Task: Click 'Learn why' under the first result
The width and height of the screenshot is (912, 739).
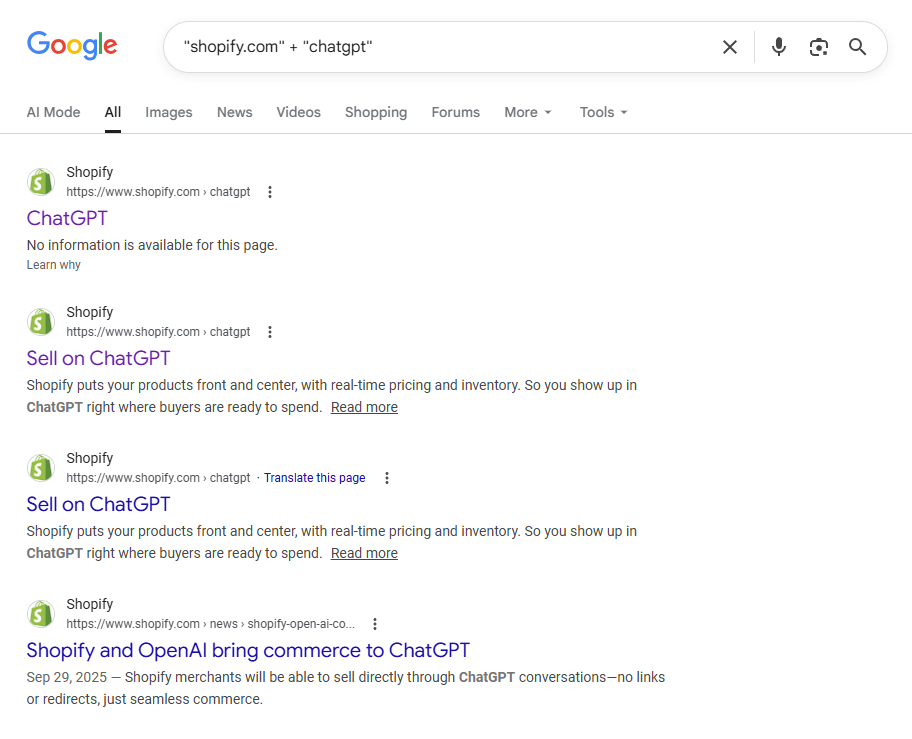Action: point(53,264)
